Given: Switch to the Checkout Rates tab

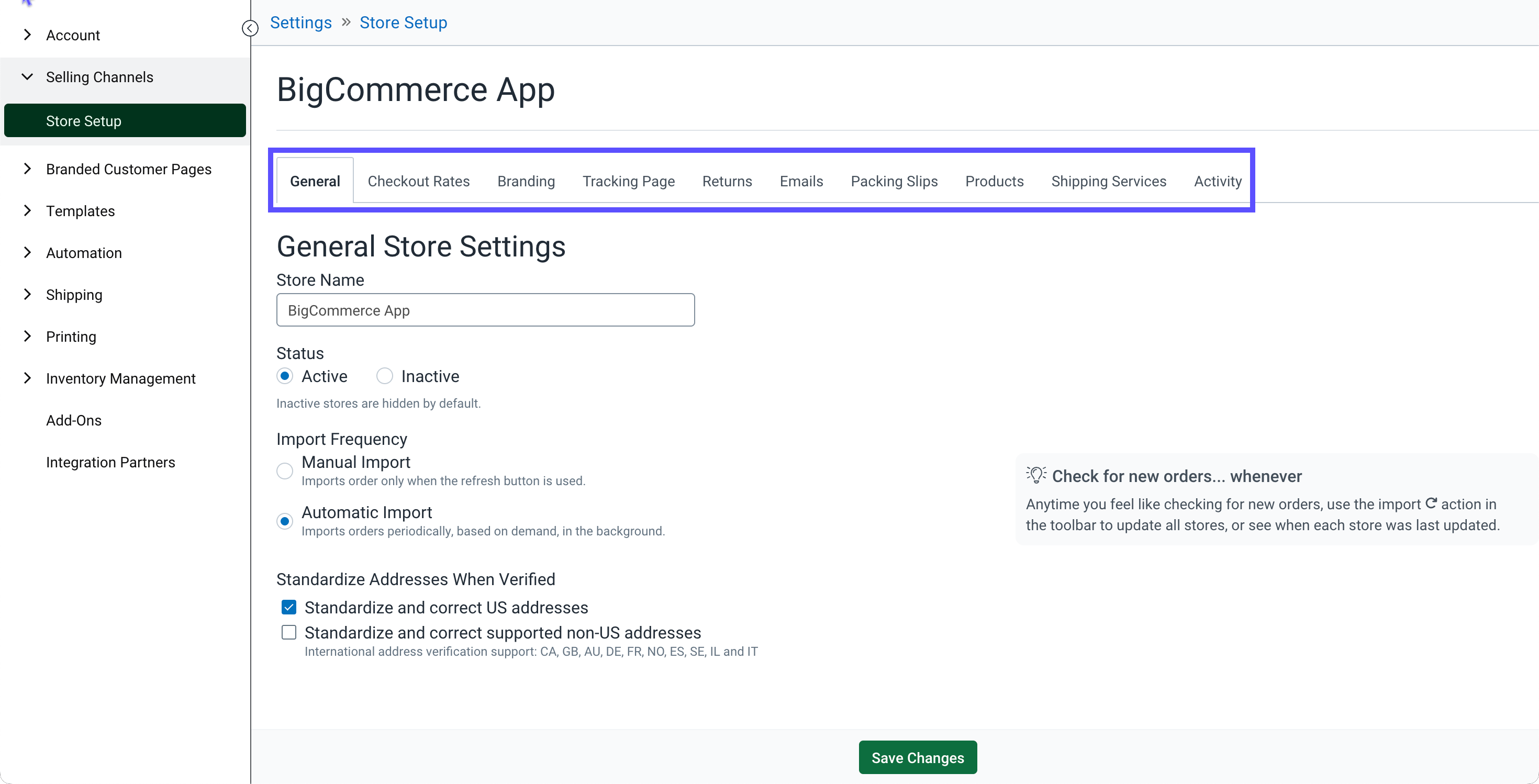Looking at the screenshot, I should click(418, 181).
